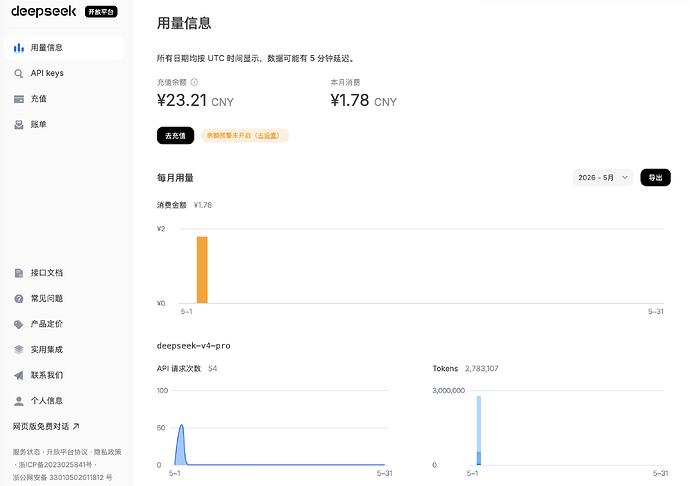Viewport: 690px width, 486px height.
Task: Click the external arrow icon after 网页版免费对话
Action: (x=76, y=426)
